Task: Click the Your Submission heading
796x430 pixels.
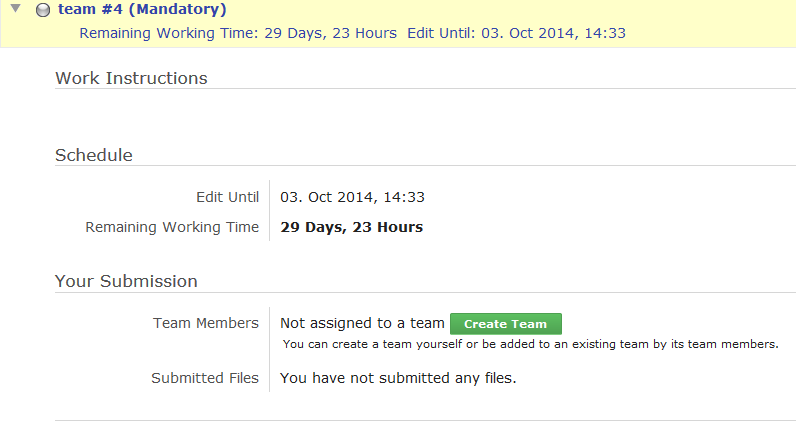Action: pos(126,281)
